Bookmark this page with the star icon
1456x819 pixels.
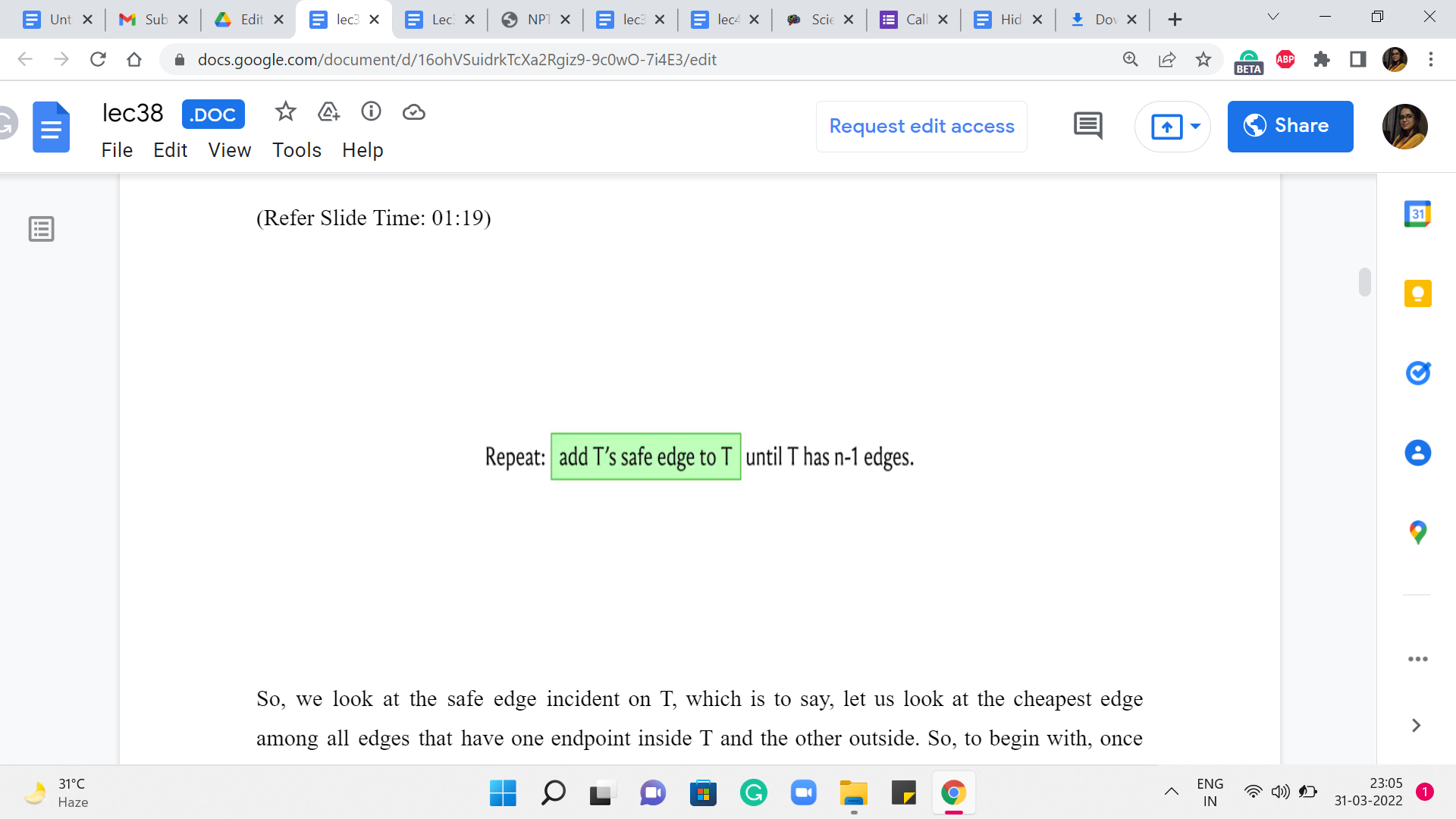point(1203,59)
